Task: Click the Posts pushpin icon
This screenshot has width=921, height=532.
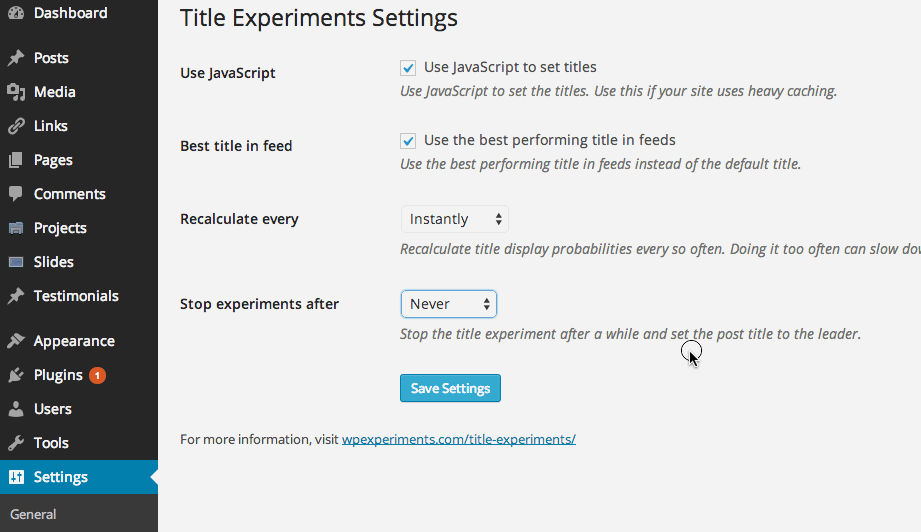Action: [16, 58]
